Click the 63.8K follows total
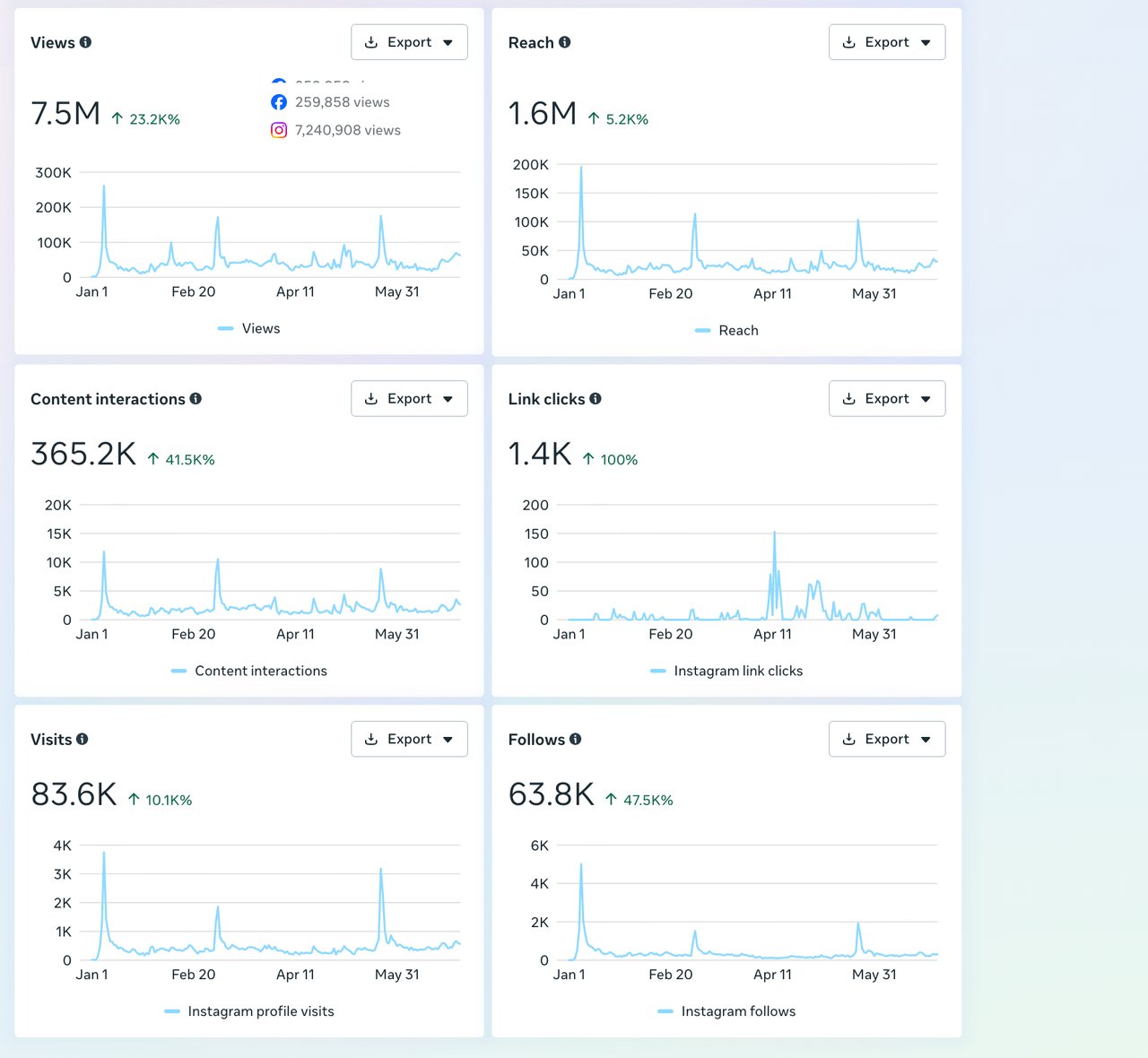1148x1058 pixels. pos(552,794)
